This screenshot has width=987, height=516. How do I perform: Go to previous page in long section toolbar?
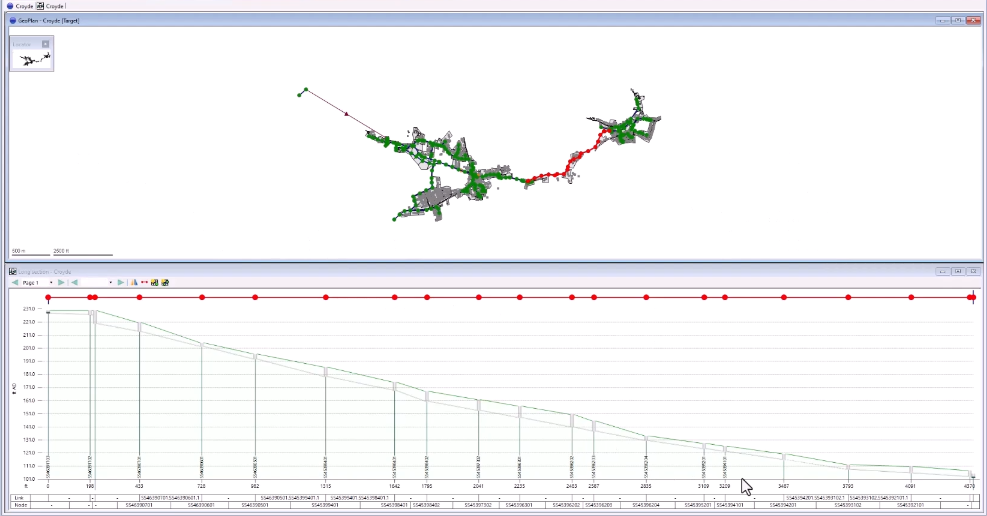click(x=15, y=283)
